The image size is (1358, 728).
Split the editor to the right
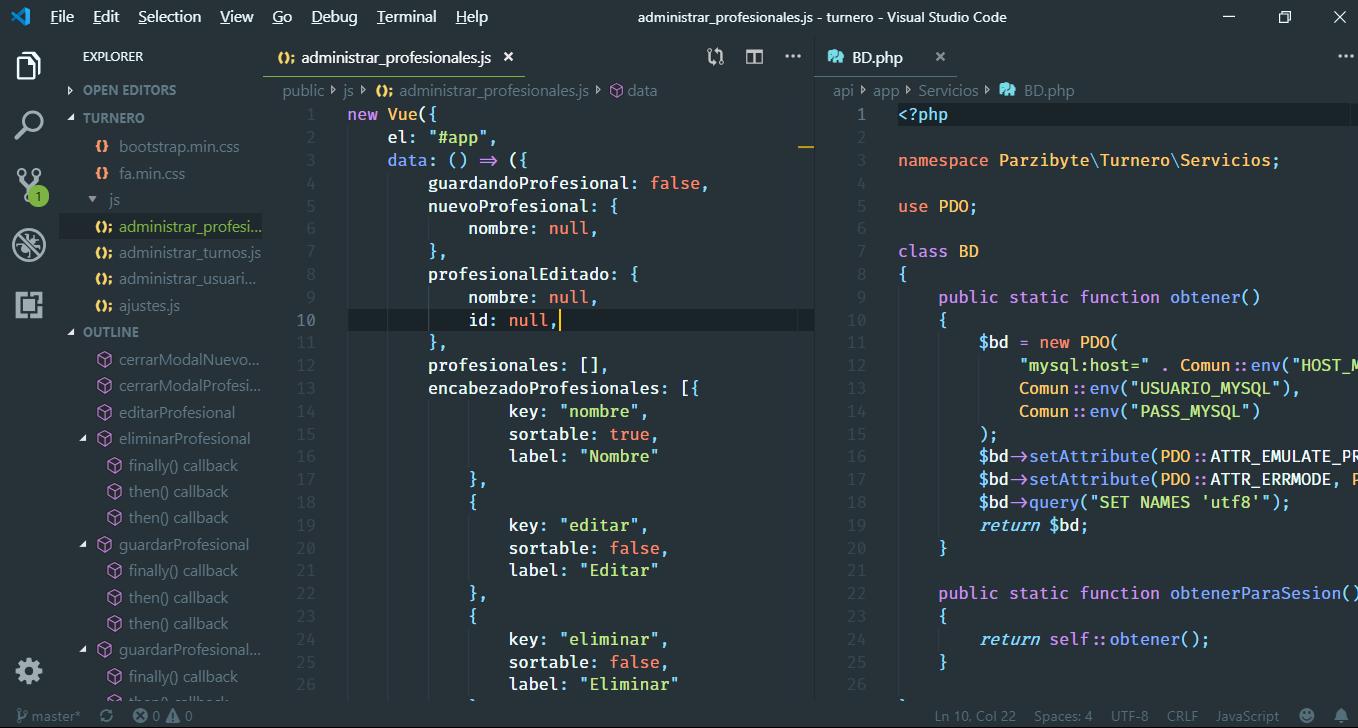(755, 57)
